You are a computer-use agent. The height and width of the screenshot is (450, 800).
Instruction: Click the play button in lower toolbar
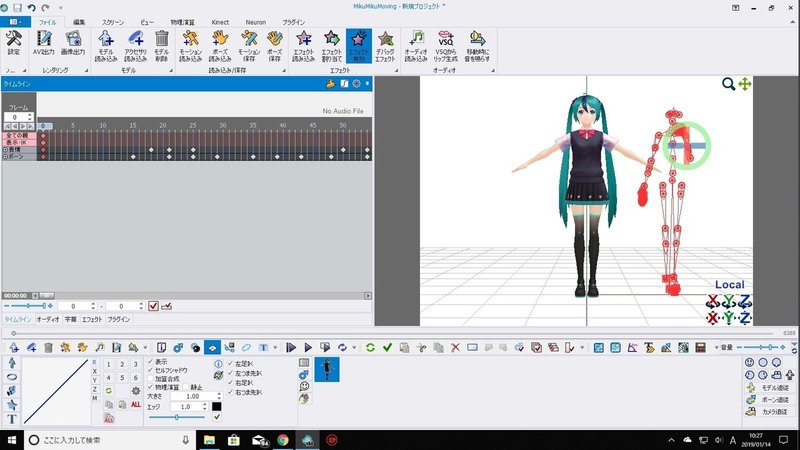308,347
